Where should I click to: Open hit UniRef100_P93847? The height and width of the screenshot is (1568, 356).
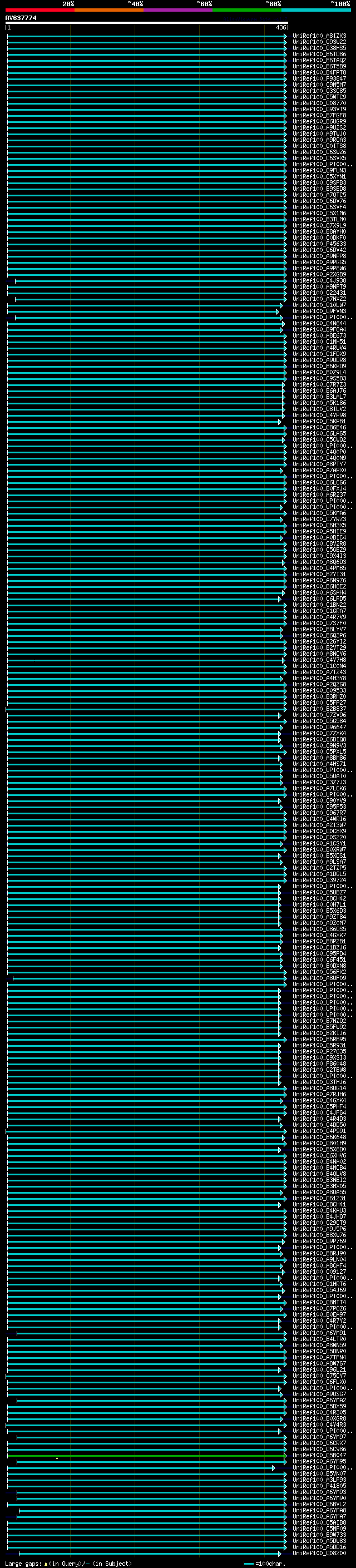pyautogui.click(x=319, y=78)
